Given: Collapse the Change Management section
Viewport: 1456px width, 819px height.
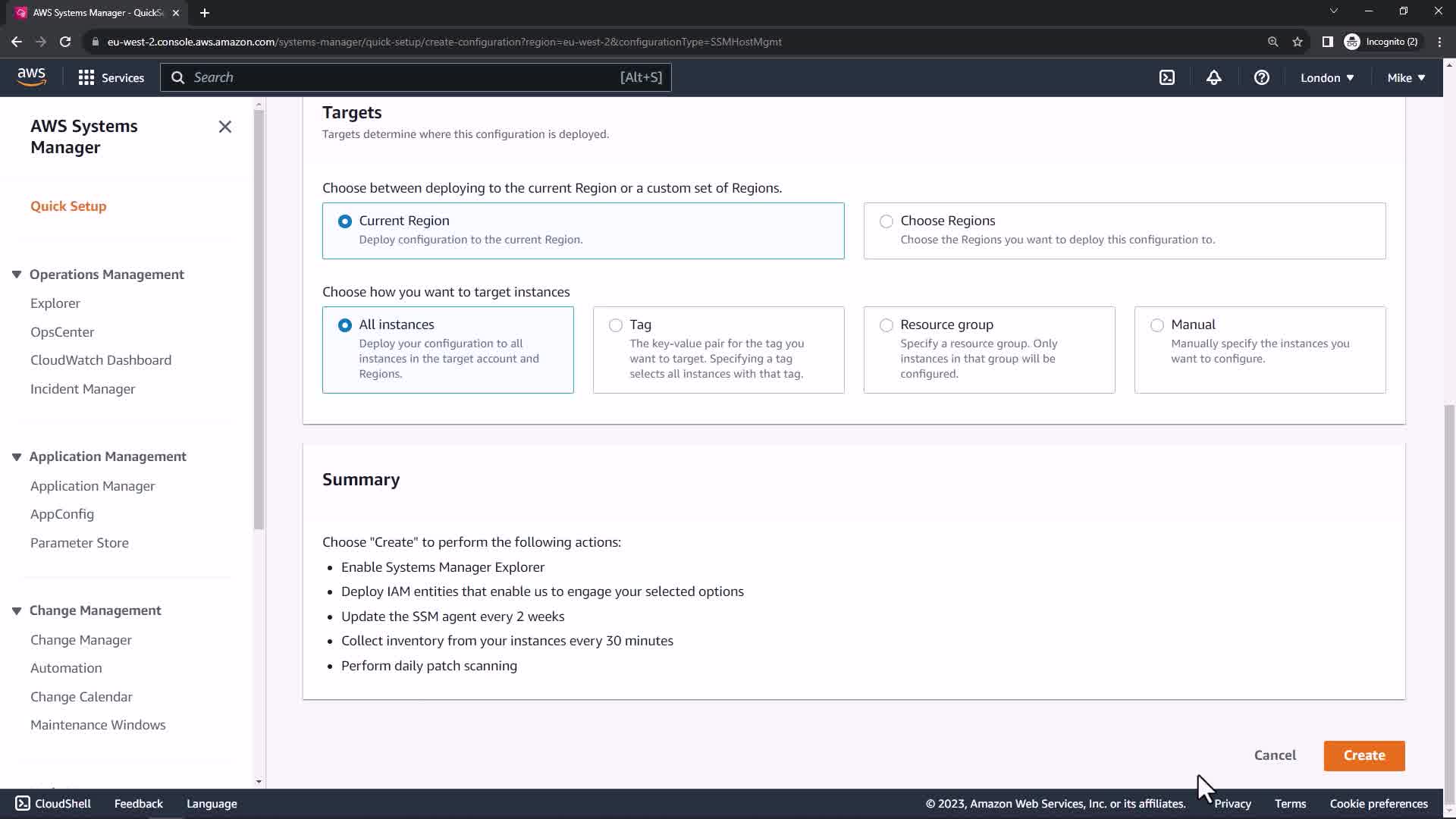Looking at the screenshot, I should tap(17, 610).
